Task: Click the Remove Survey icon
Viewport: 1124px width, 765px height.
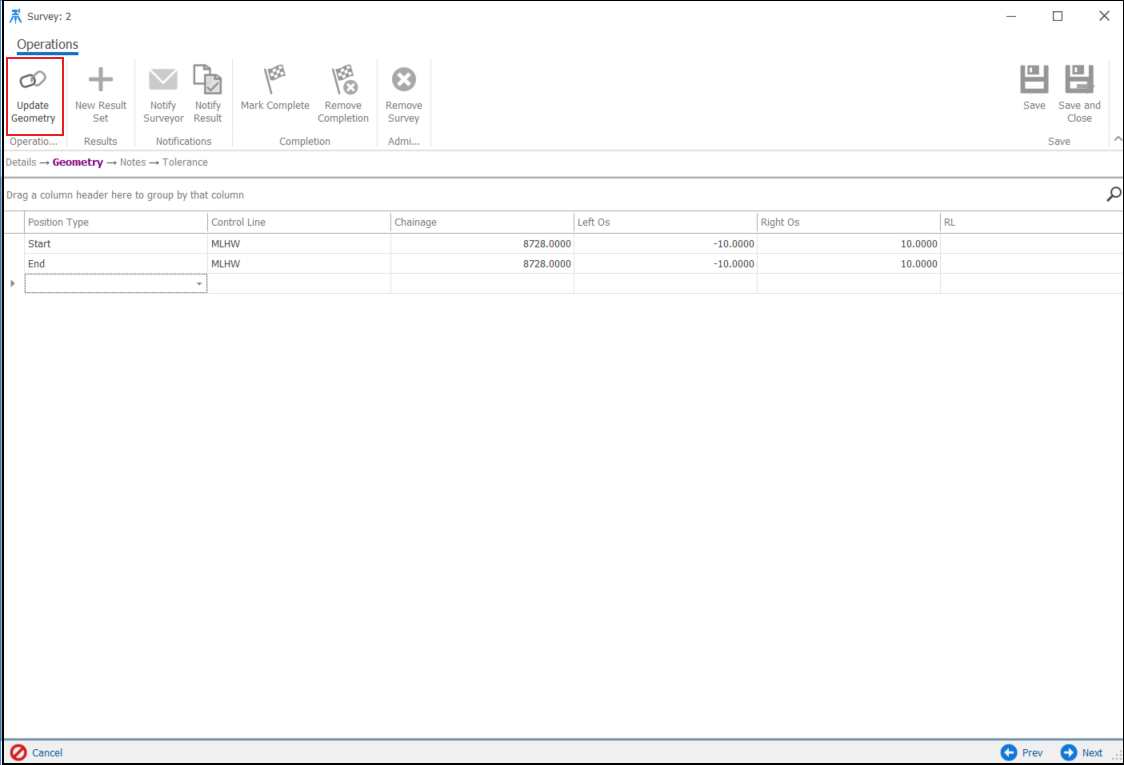Action: 403,80
